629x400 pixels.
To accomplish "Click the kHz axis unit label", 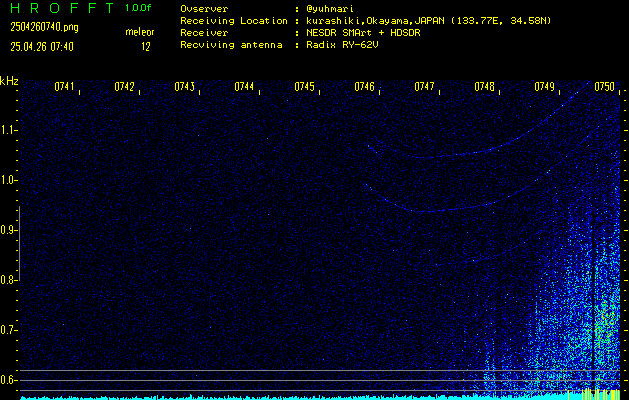I will pyautogui.click(x=9, y=81).
